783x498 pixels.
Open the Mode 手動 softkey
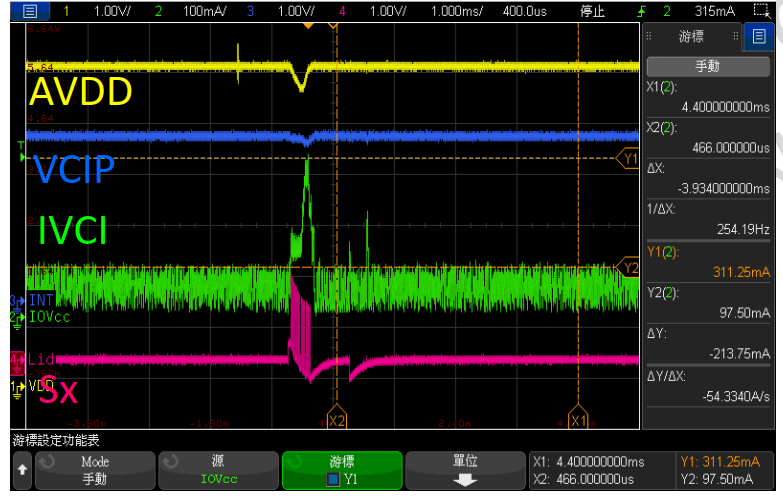click(x=95, y=470)
